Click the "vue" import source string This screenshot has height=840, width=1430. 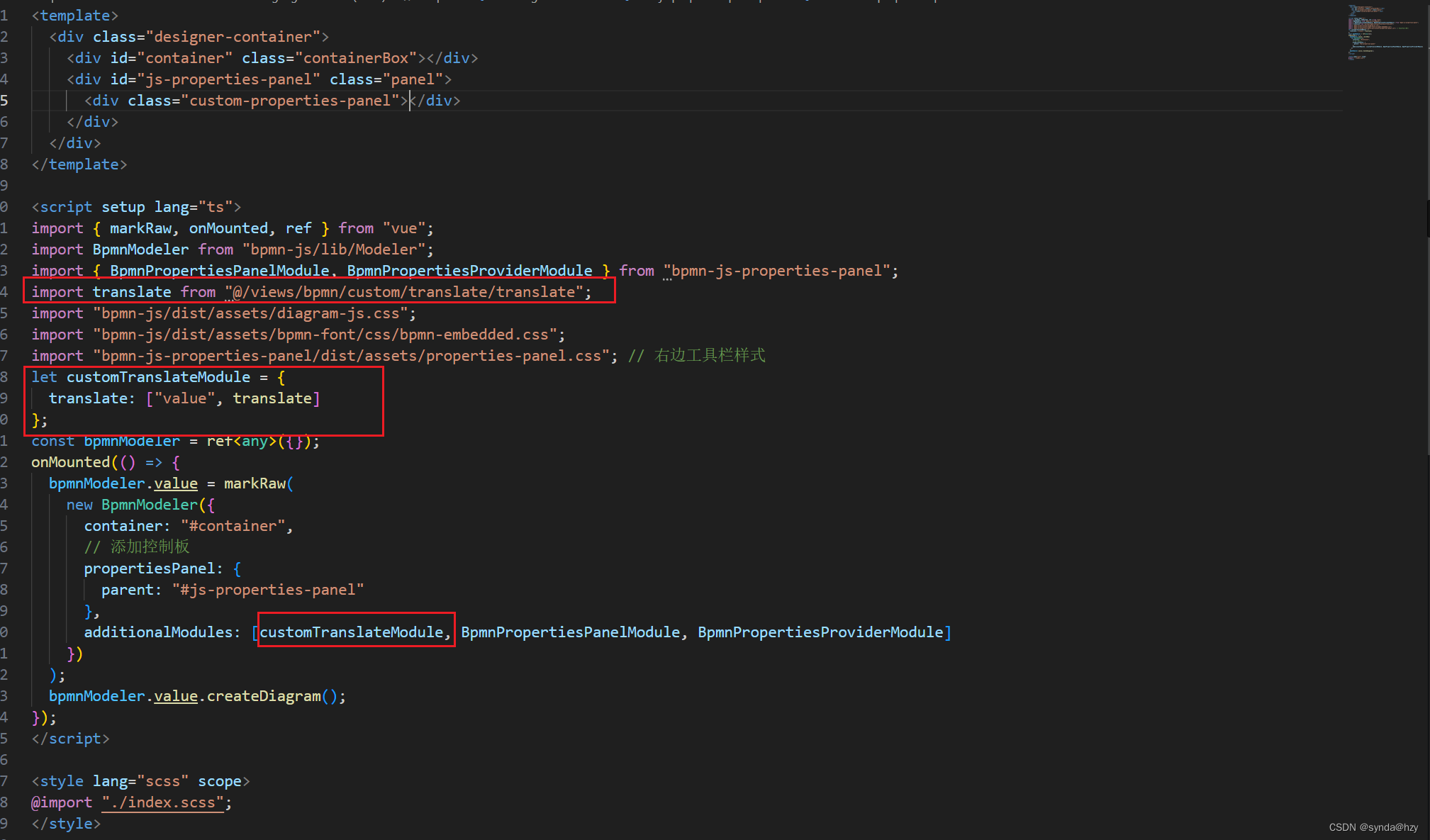pyautogui.click(x=404, y=228)
